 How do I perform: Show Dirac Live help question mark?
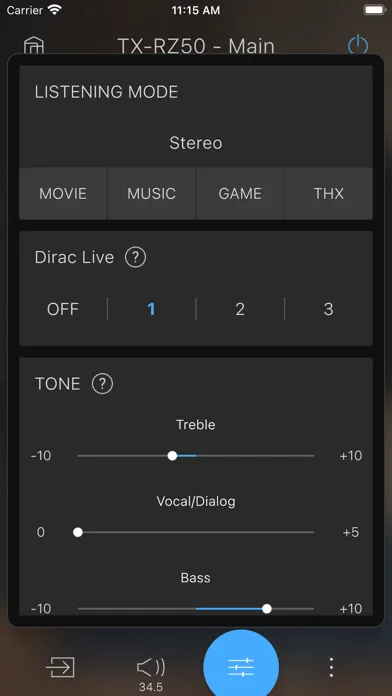pyautogui.click(x=135, y=257)
